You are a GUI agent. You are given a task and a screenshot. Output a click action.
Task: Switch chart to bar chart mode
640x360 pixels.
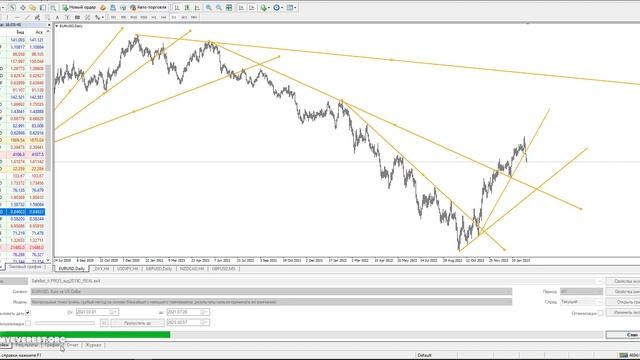tap(177, 7)
